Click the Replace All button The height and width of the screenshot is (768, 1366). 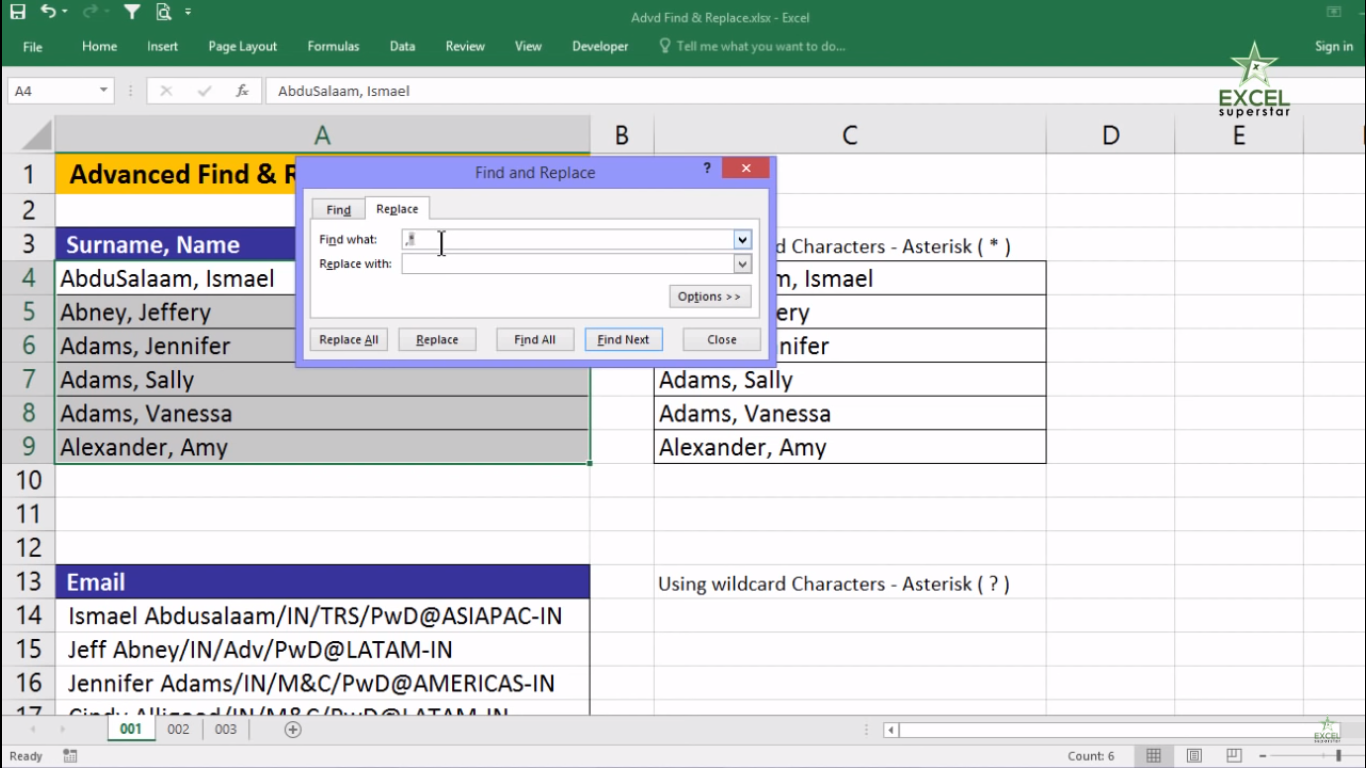pyautogui.click(x=349, y=340)
